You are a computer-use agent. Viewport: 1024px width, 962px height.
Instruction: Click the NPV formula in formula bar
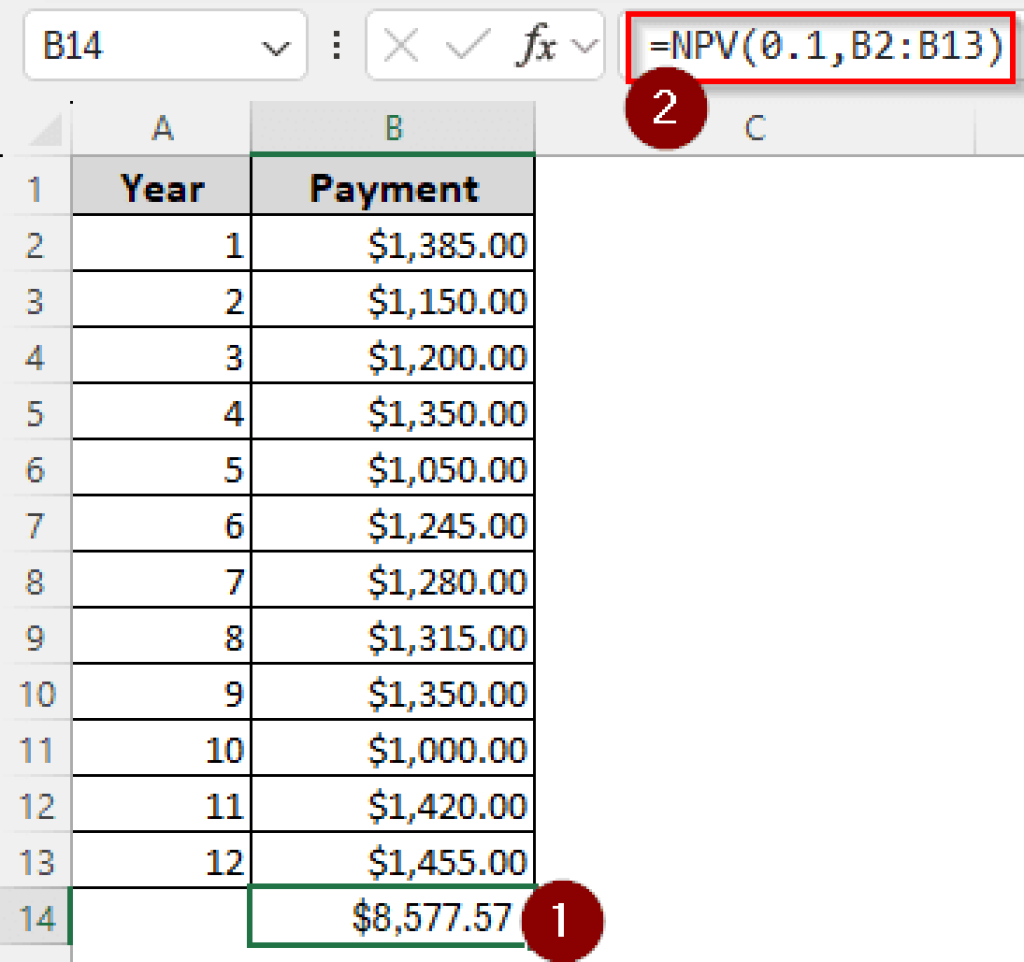click(x=824, y=46)
